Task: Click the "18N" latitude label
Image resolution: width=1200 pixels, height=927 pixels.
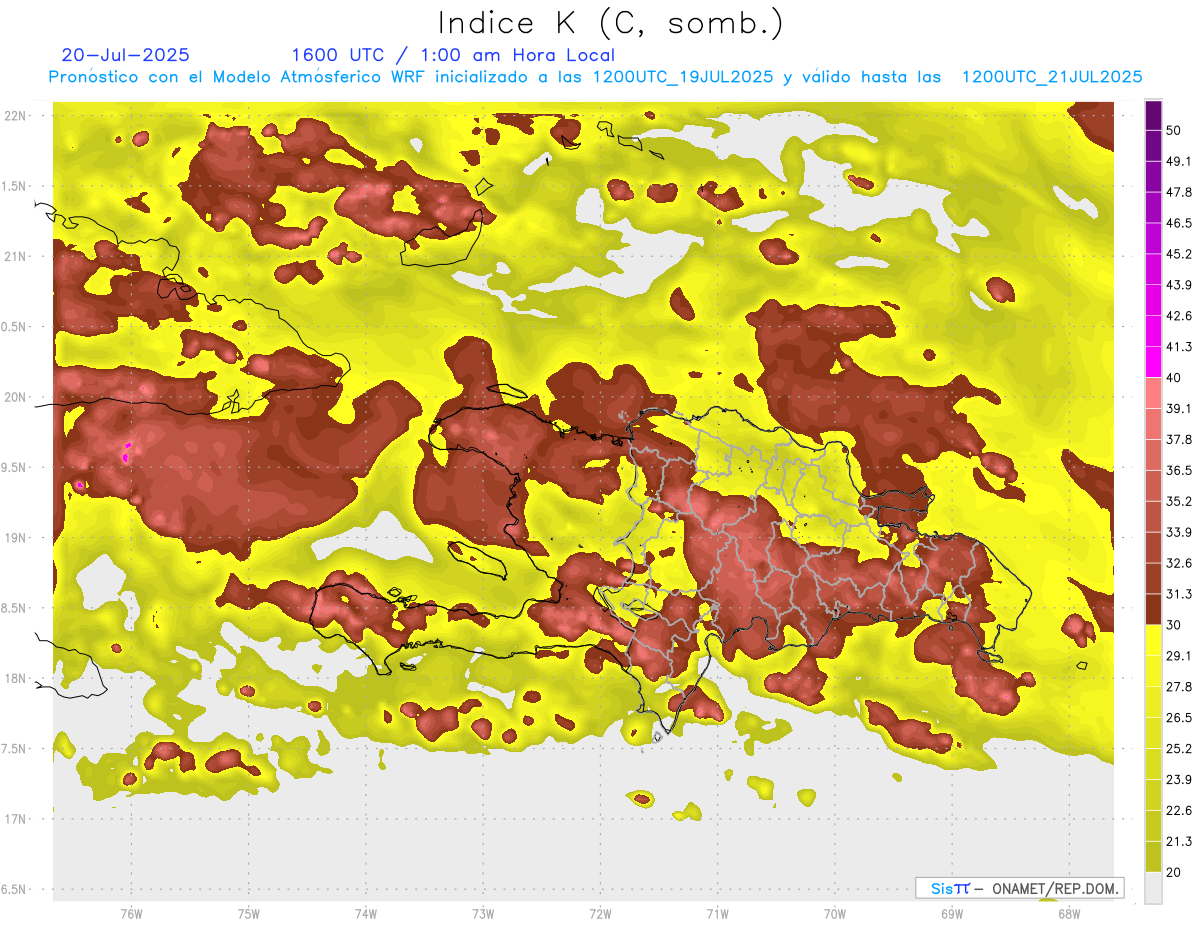Action: 17,678
